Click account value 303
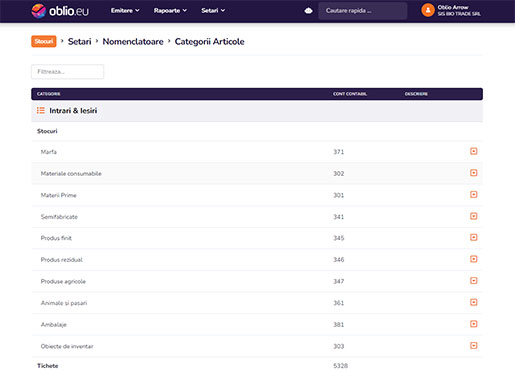515x371 pixels. click(x=338, y=346)
